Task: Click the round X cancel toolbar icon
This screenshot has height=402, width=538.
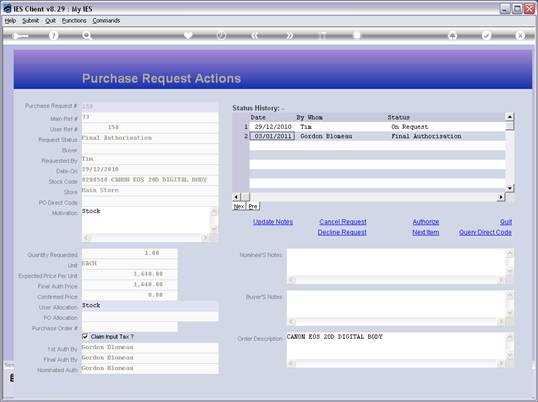Action: (520, 35)
